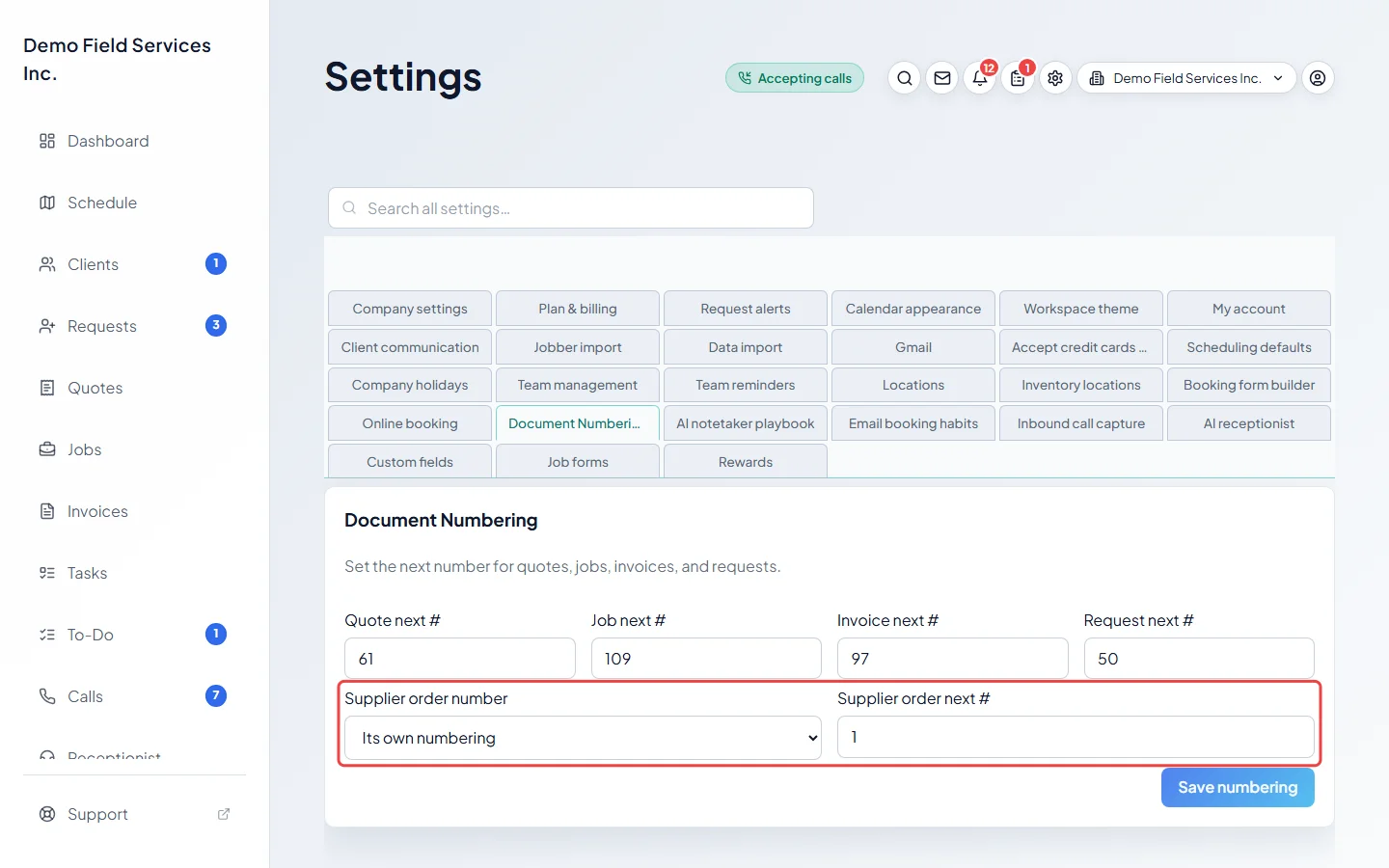Open the notifications bell with 12 badge

pyautogui.click(x=980, y=78)
